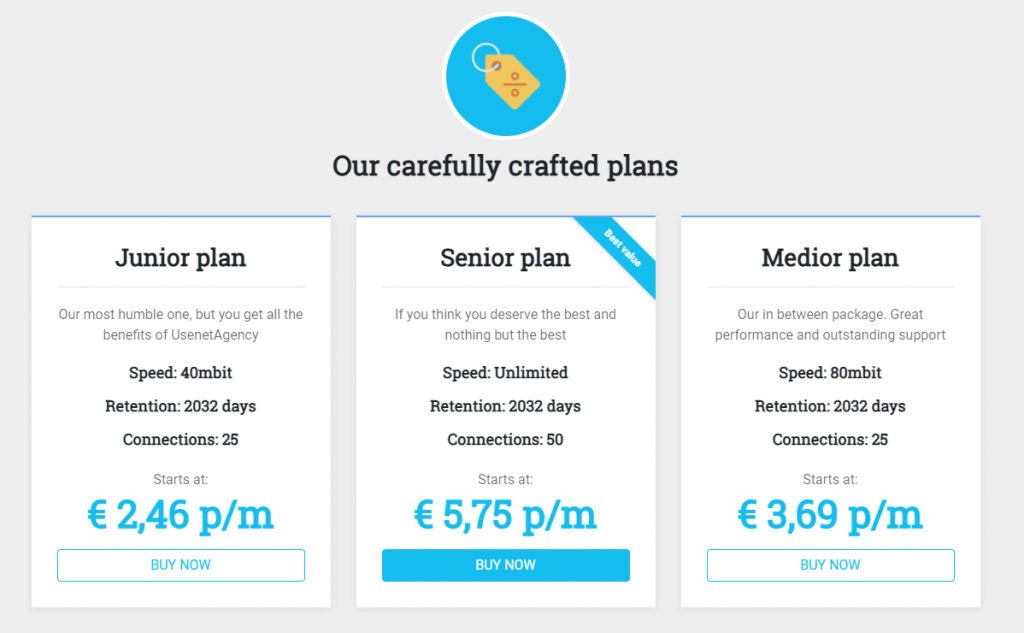
Task: Click the Speed: 80mbit text
Action: click(830, 373)
